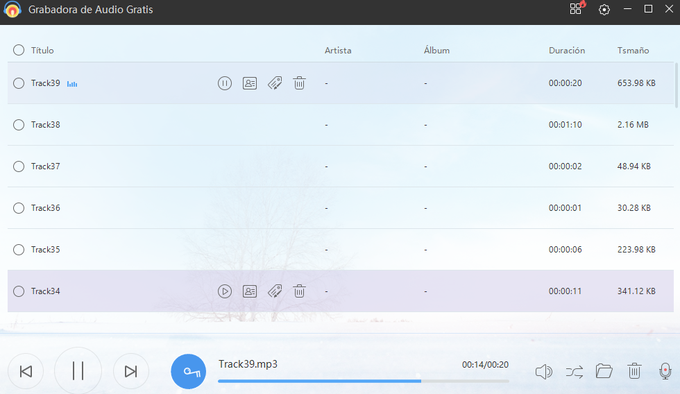
Task: Select the Track37 checkbox
Action: [19, 166]
